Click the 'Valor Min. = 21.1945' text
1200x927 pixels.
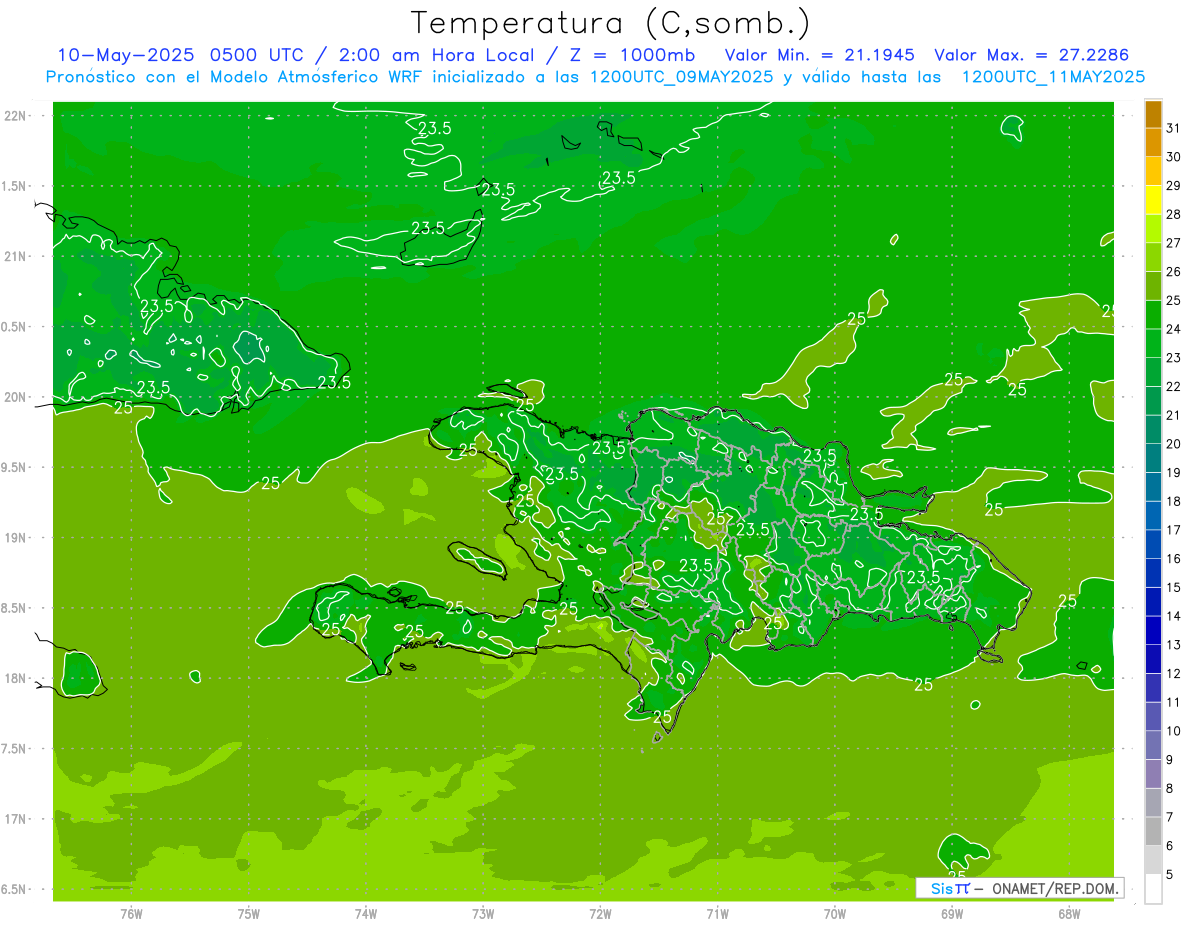tap(821, 54)
